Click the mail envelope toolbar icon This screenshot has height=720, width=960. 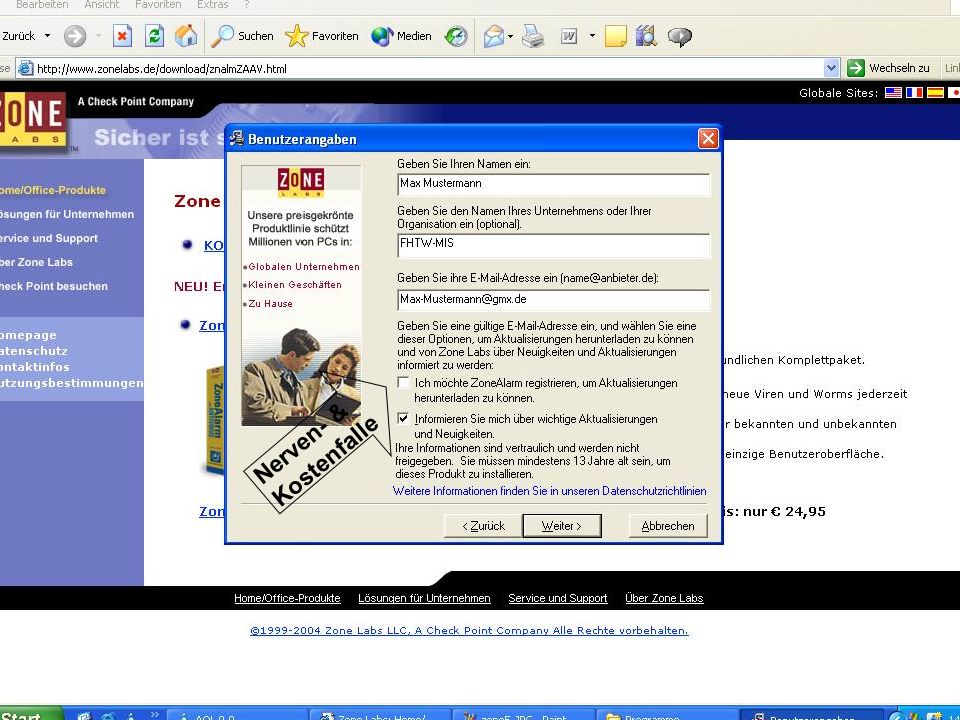coord(493,36)
